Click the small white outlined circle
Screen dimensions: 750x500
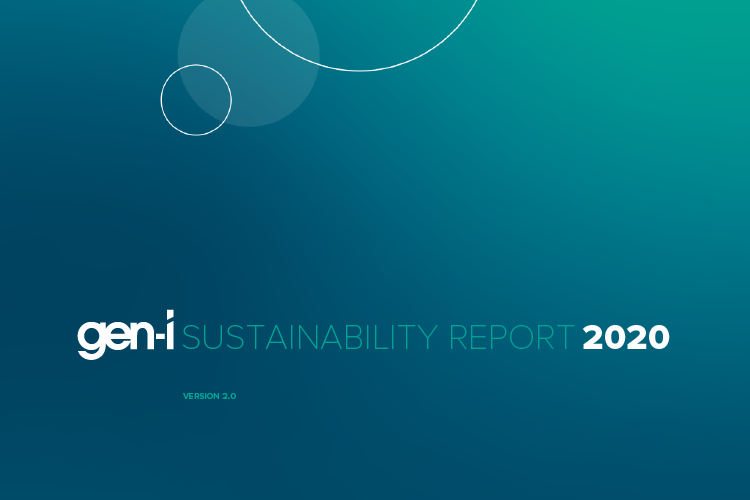pos(196,99)
